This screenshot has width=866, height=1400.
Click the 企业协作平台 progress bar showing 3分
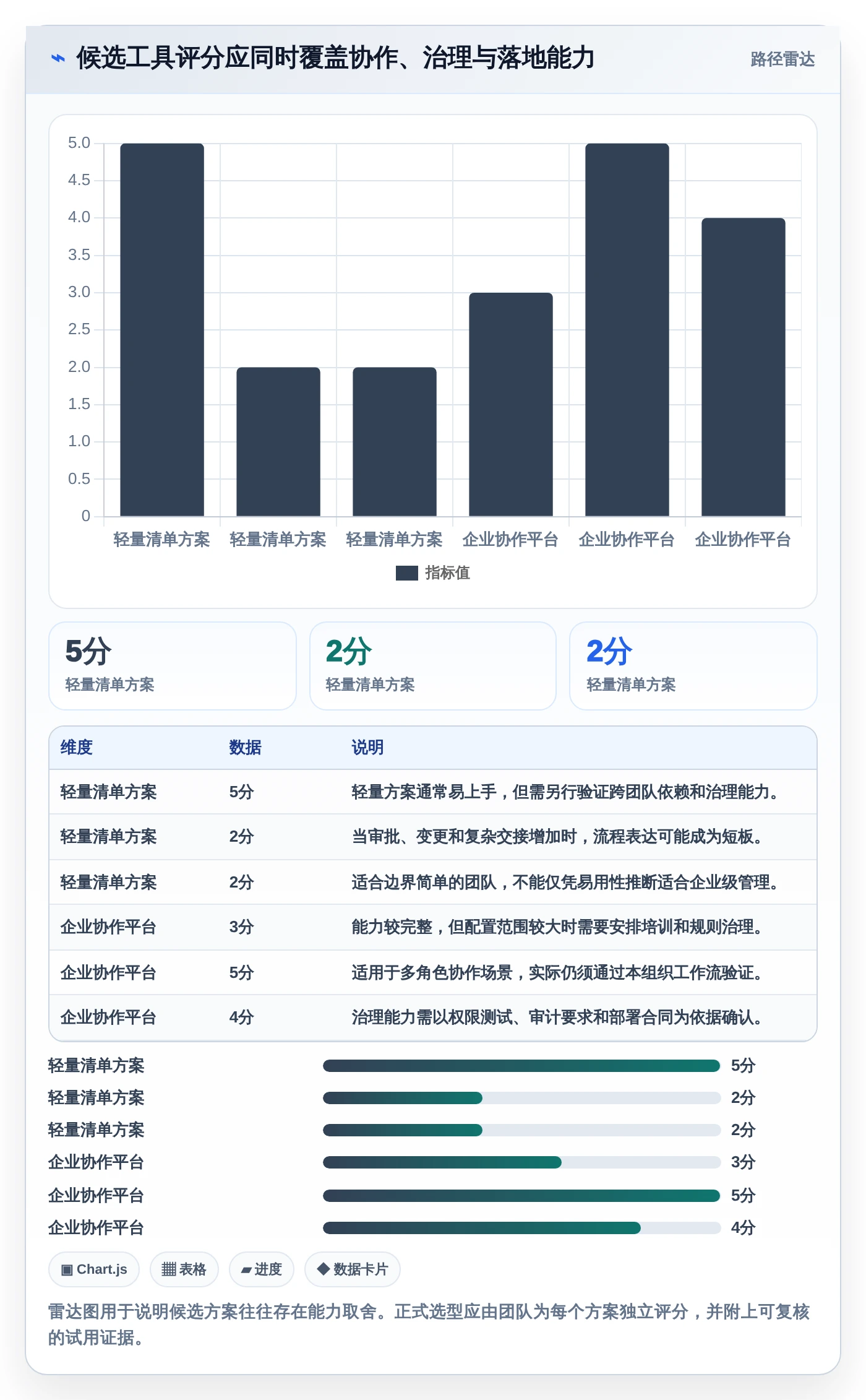(x=521, y=1162)
